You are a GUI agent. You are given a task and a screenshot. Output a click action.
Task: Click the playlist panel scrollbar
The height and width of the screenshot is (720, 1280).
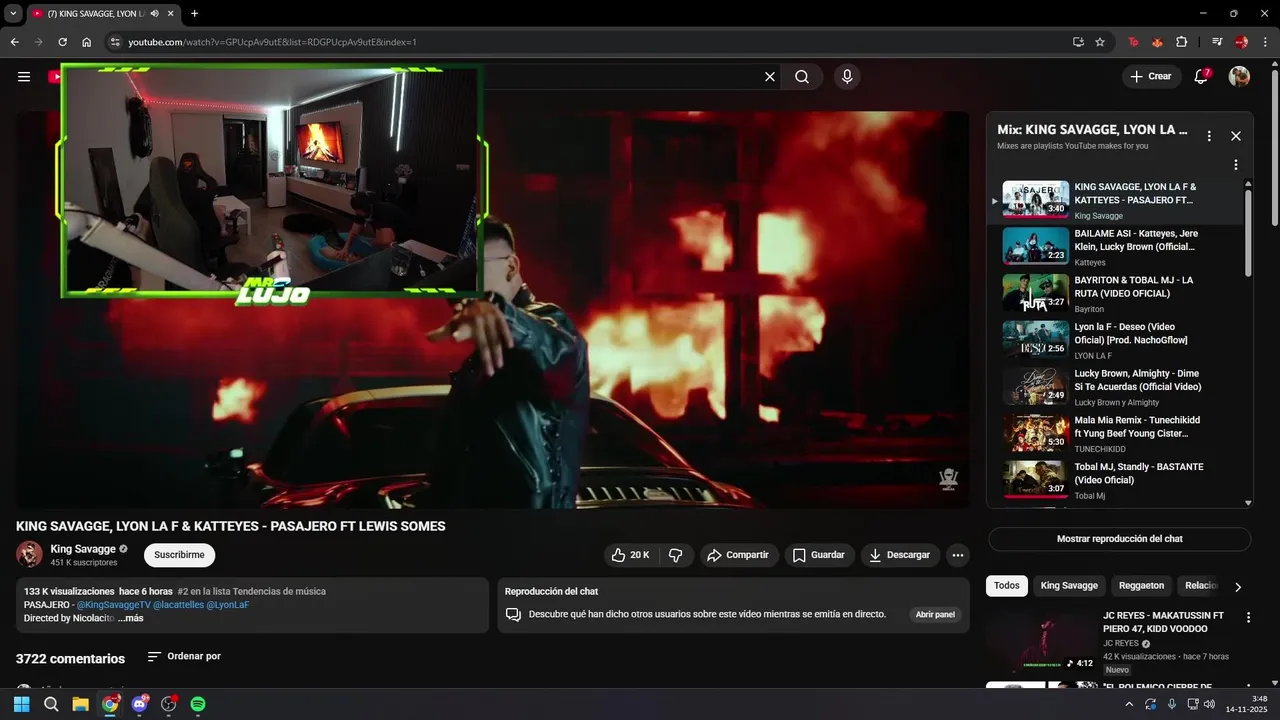pyautogui.click(x=1248, y=232)
